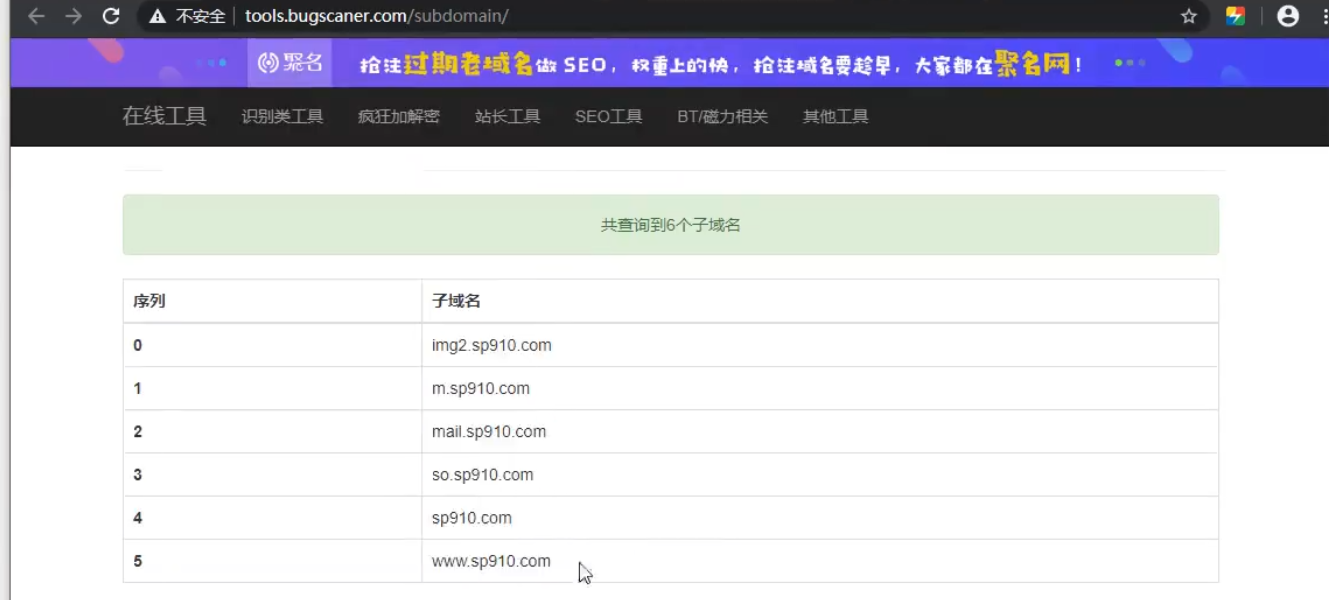
Task: Open the 疯狂加解密 menu
Action: click(398, 117)
